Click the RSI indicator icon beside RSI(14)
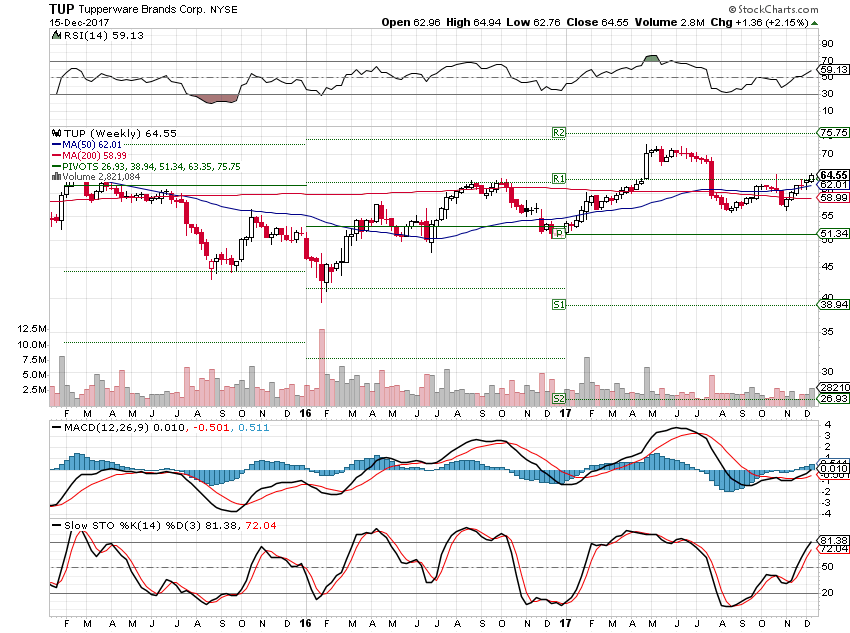Screen dimensions: 850x633 (x=56, y=35)
